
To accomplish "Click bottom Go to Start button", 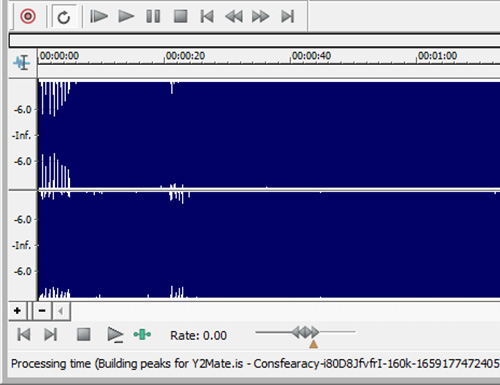I will (x=24, y=334).
